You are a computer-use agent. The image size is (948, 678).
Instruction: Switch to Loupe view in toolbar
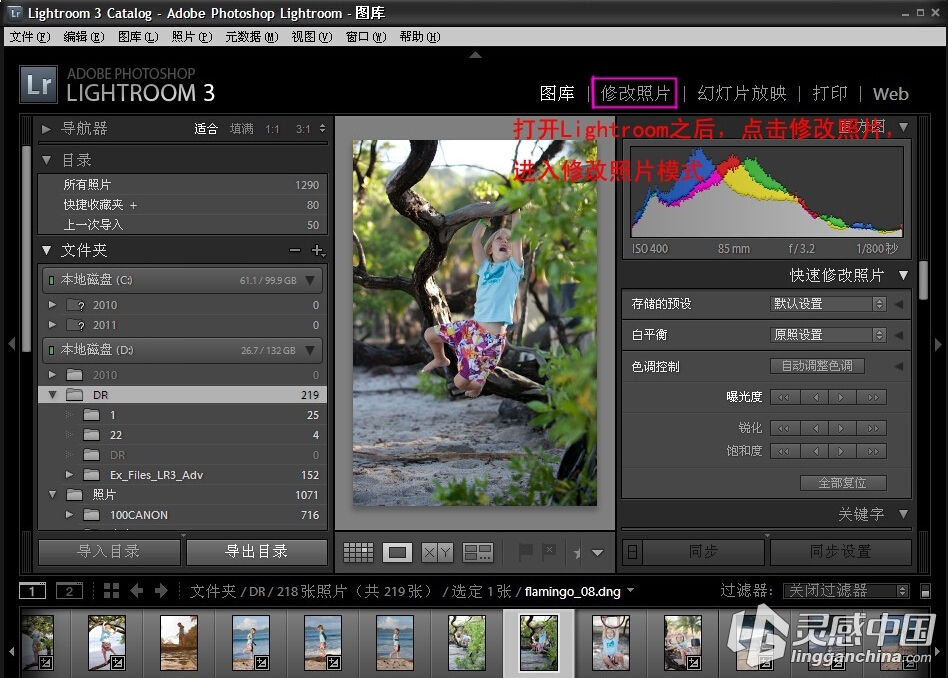click(x=397, y=552)
